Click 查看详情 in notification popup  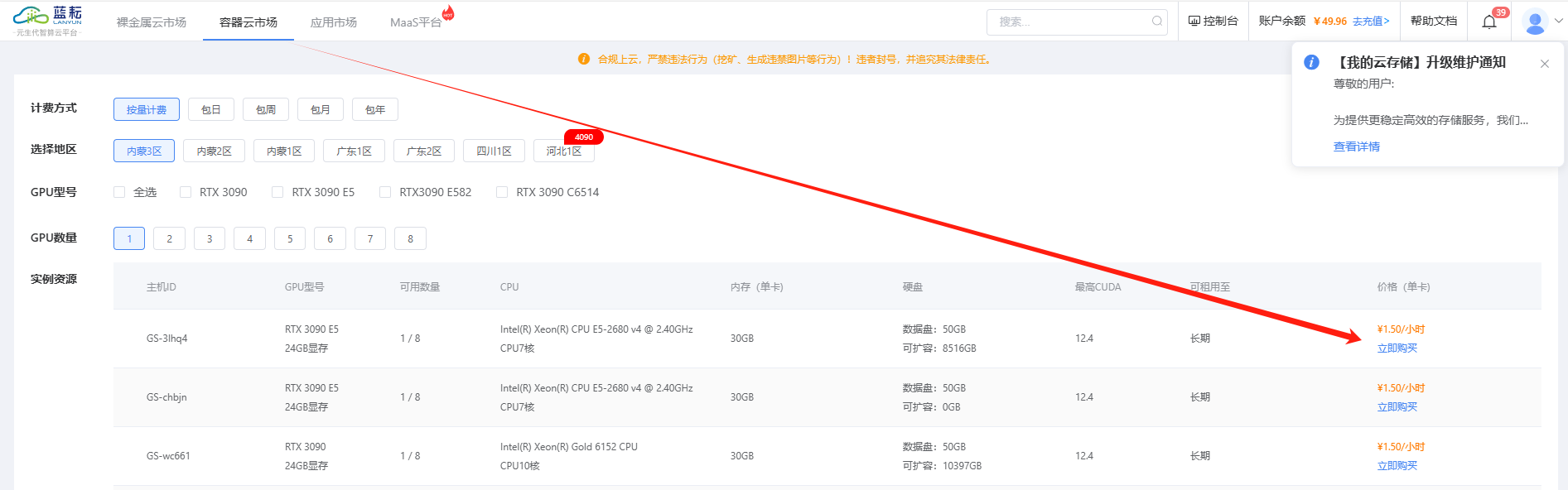point(1356,147)
